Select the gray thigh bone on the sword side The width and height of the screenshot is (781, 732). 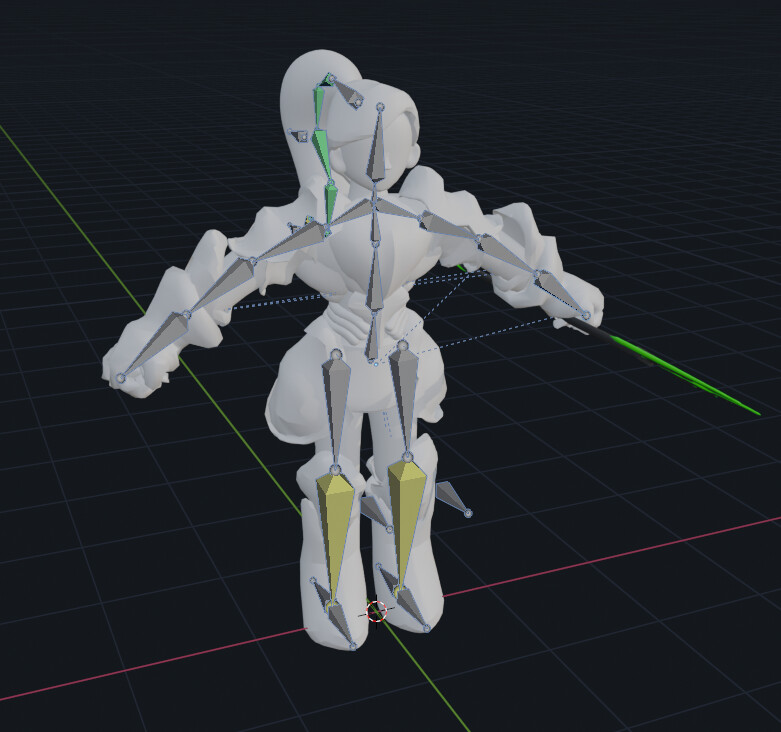pyautogui.click(x=406, y=398)
